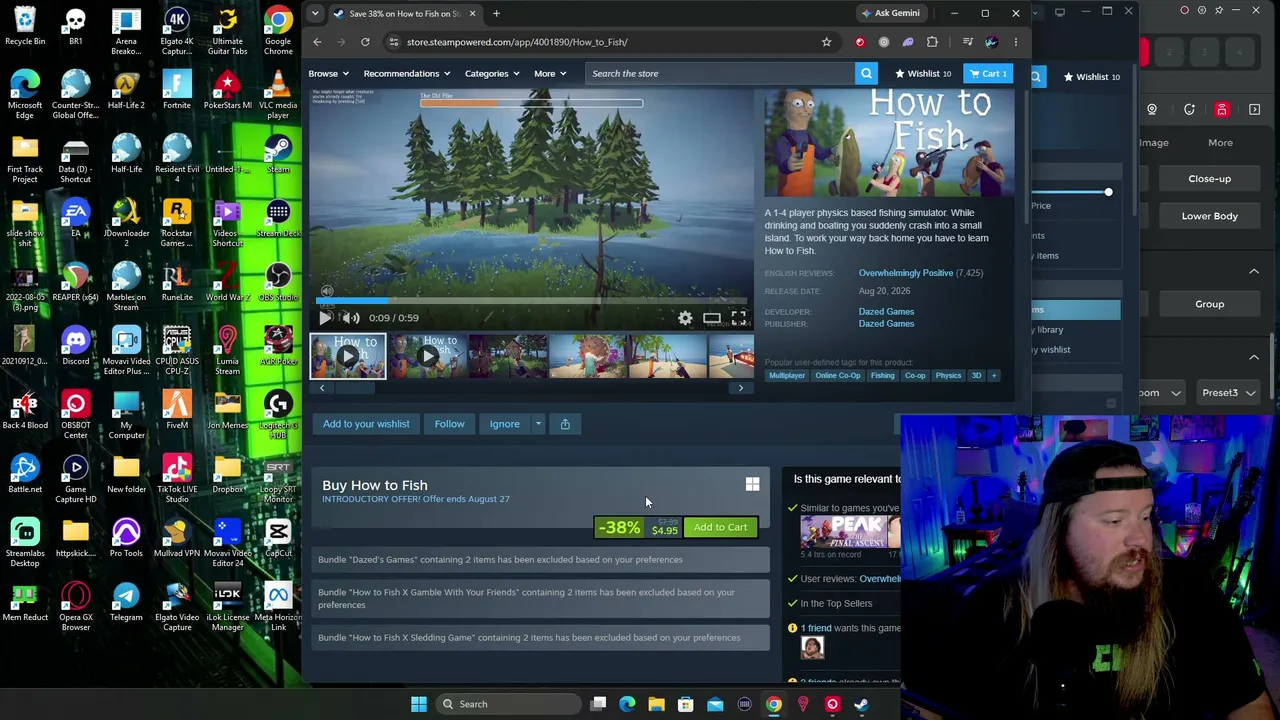
Task: Expand the Categories menu
Action: click(491, 73)
